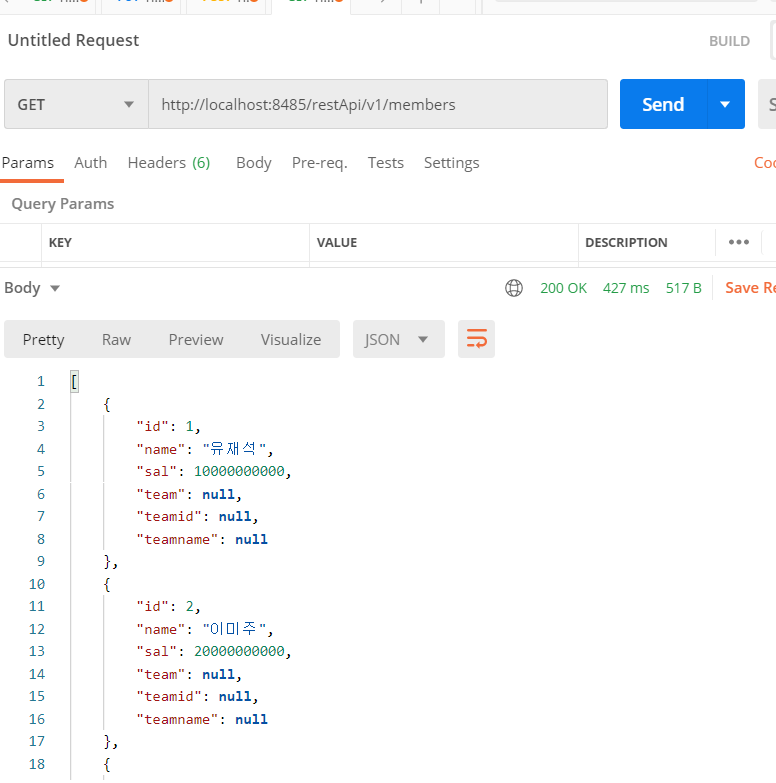Select the Pretty view
The width and height of the screenshot is (776, 783).
point(43,340)
